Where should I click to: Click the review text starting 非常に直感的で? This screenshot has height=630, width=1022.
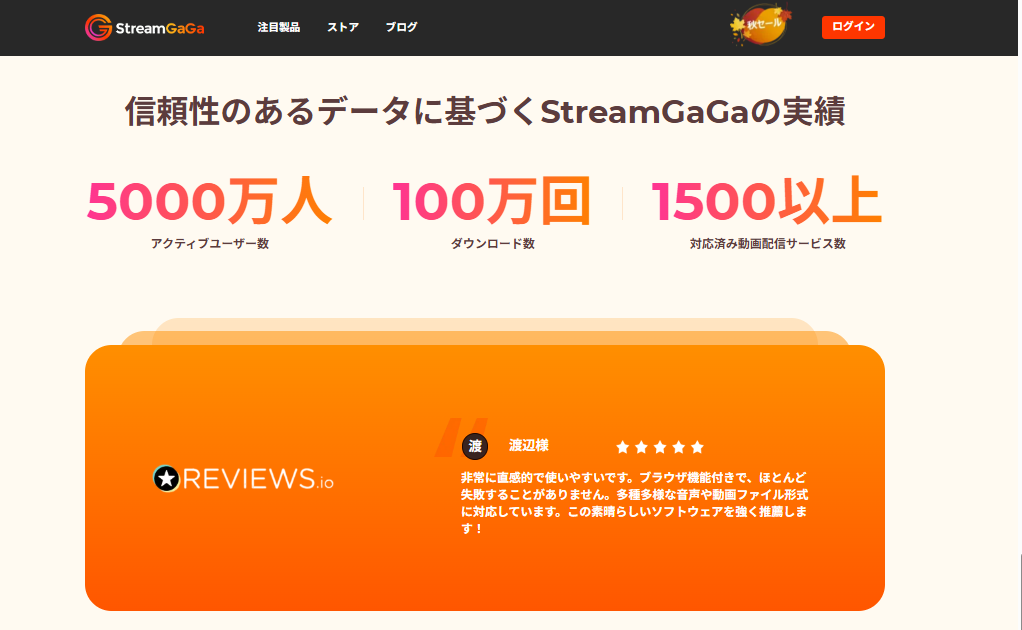634,503
